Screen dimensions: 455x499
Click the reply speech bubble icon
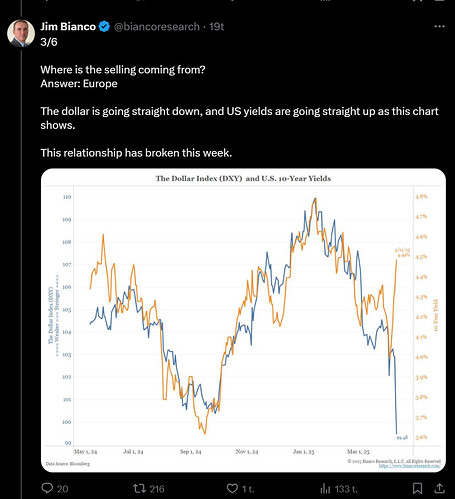coord(47,488)
